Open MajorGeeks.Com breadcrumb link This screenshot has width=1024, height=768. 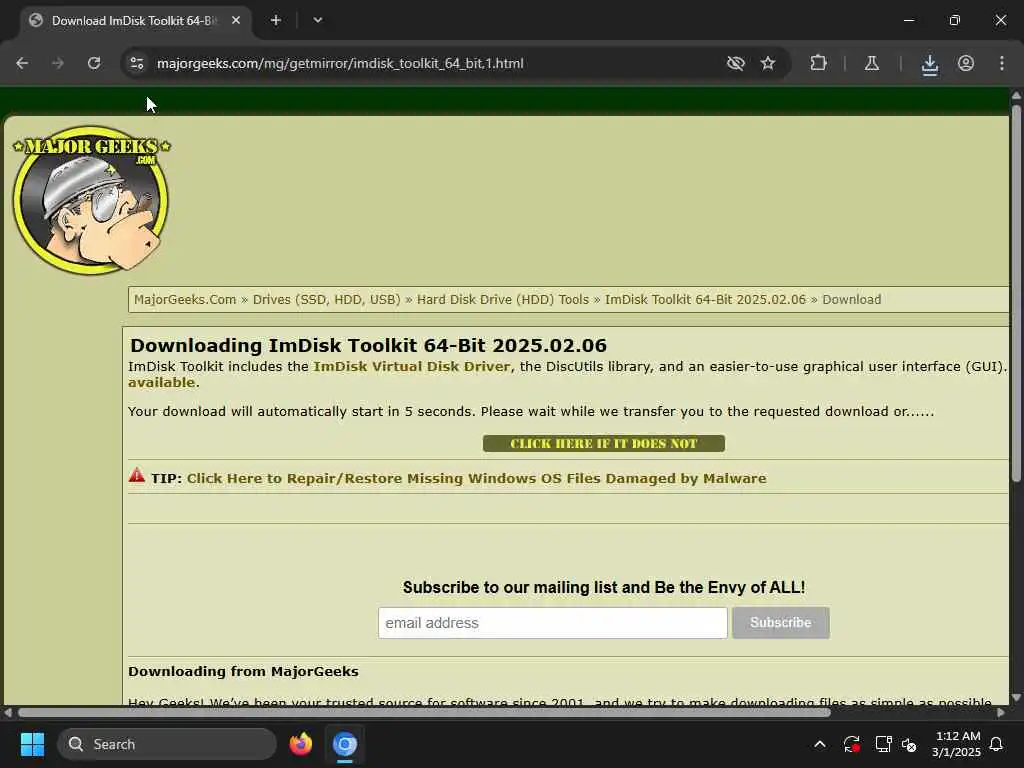[185, 300]
